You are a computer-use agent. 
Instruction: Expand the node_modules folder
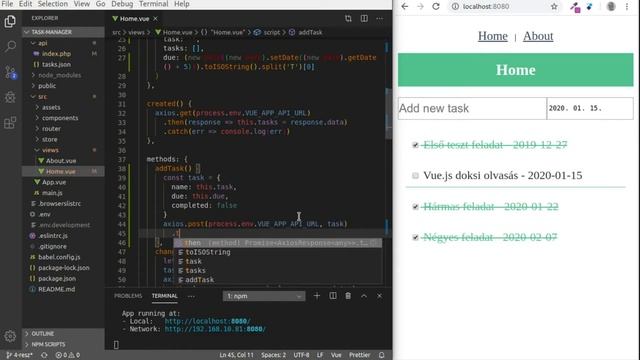(x=63, y=75)
